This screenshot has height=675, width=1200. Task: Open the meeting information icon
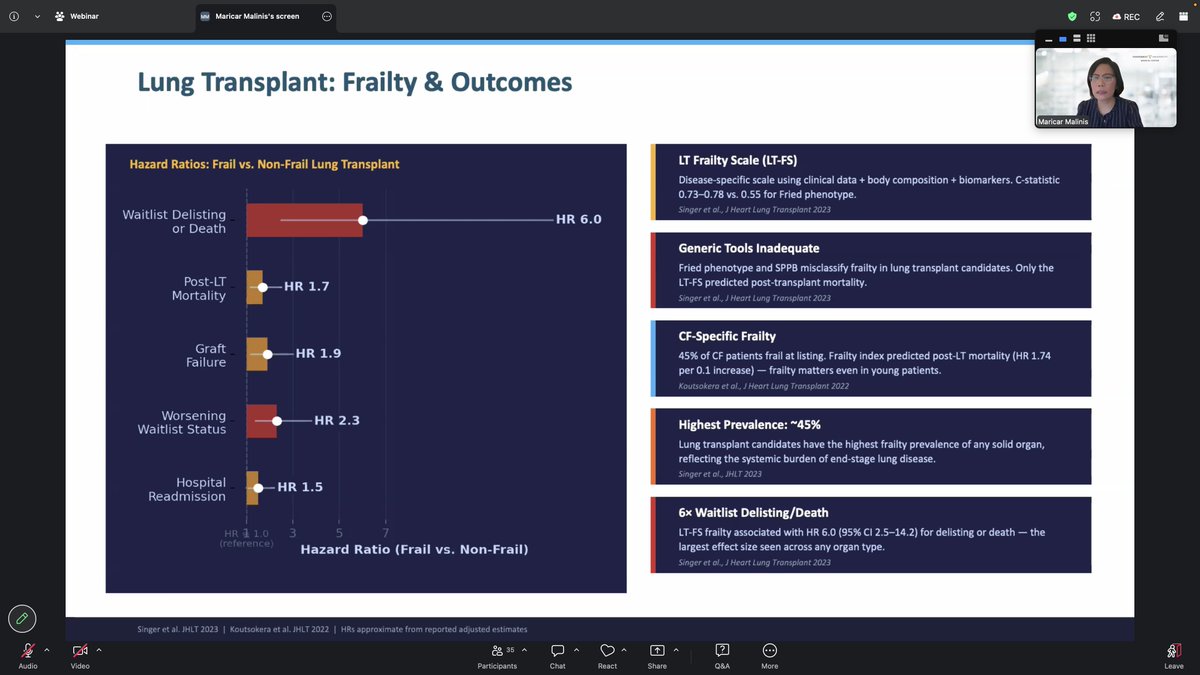point(14,16)
